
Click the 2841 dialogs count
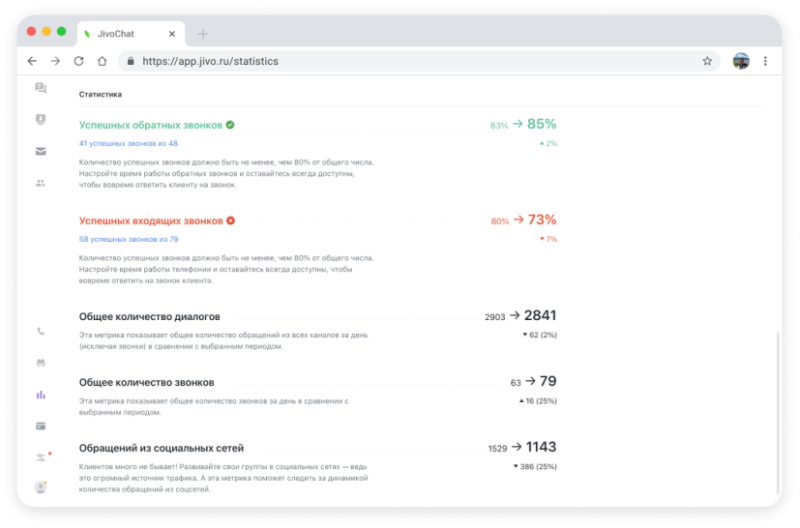[x=540, y=316]
